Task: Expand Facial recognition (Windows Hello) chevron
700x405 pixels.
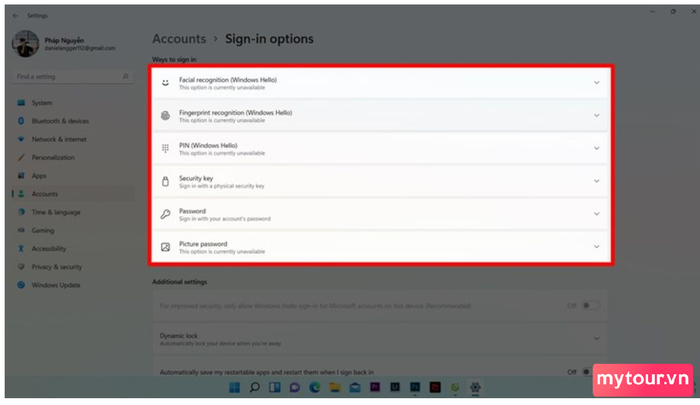Action: (596, 83)
